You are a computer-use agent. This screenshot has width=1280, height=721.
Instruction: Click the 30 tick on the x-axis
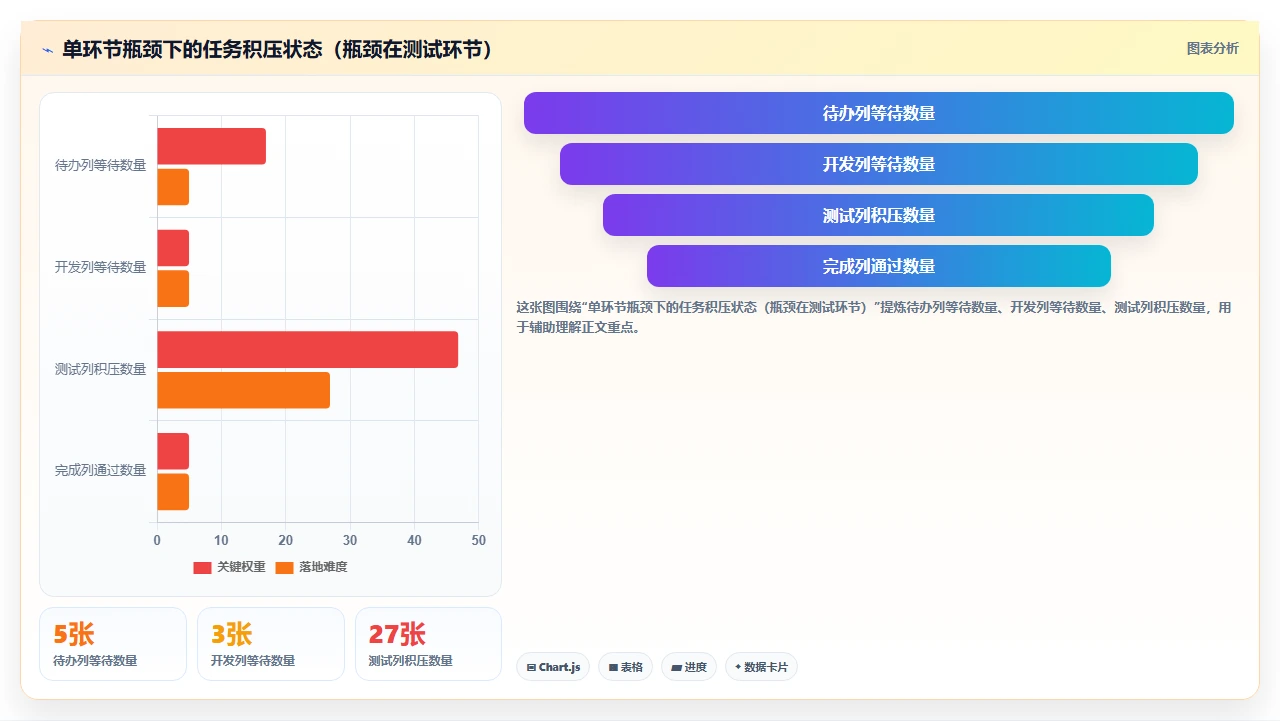coord(350,541)
